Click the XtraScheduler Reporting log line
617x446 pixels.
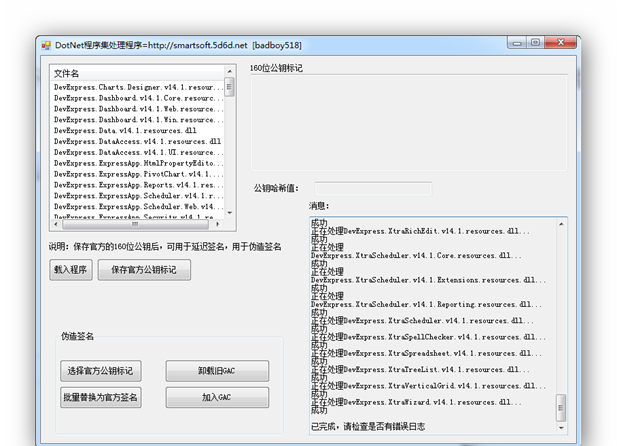click(x=426, y=305)
